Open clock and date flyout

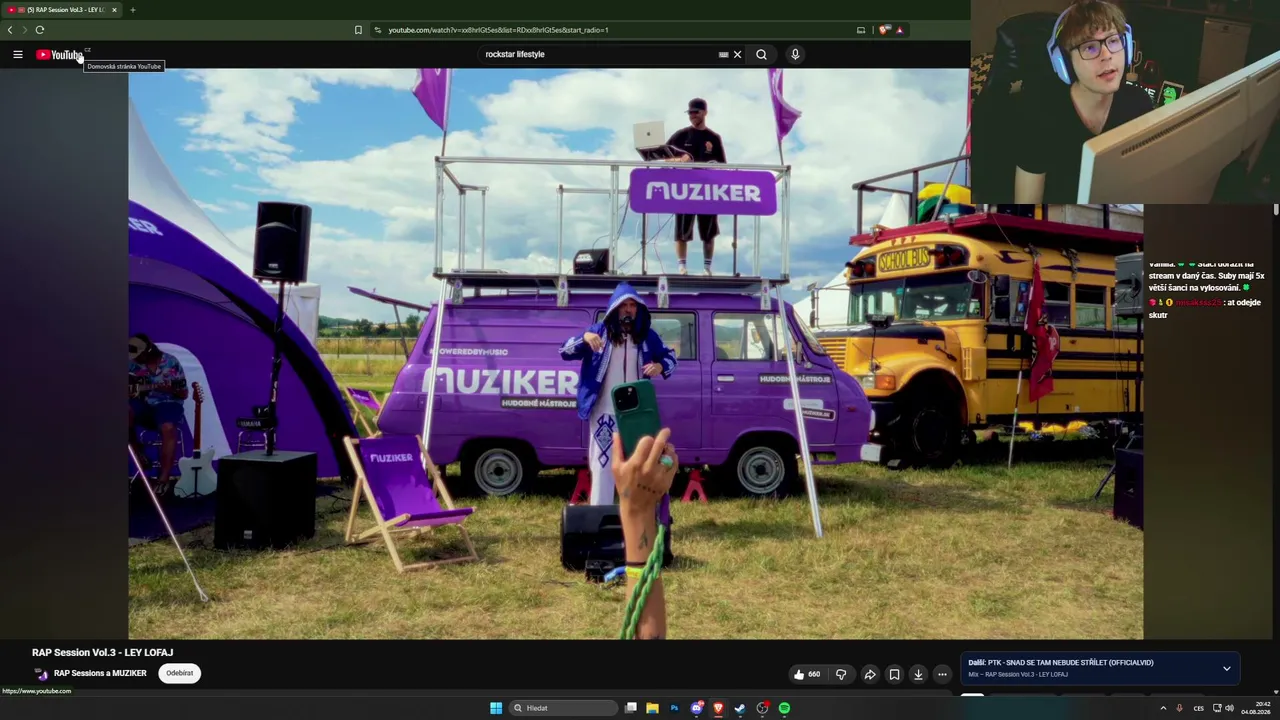point(1256,708)
